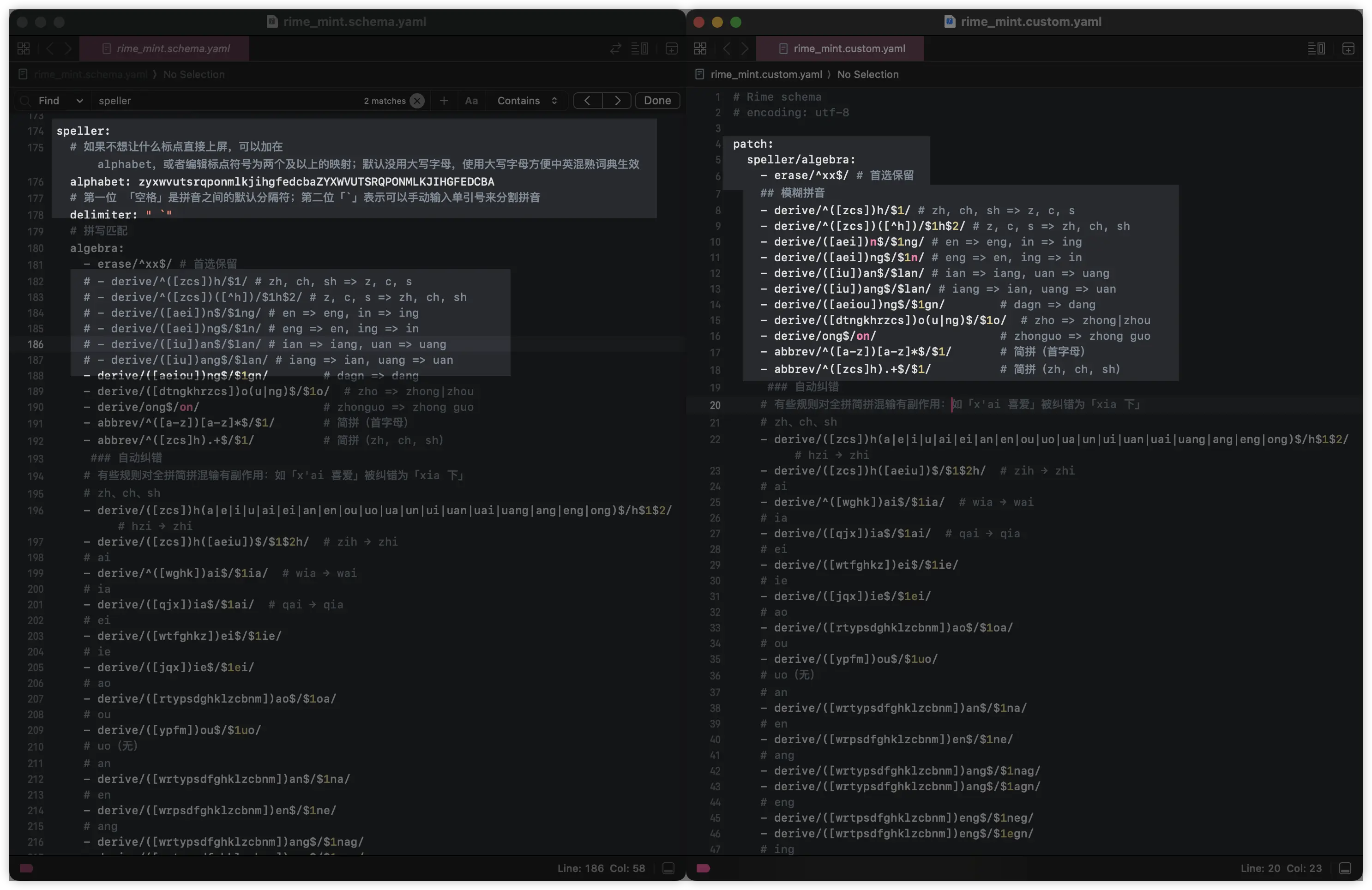Minimize the custom.yaml window

[x=717, y=22]
